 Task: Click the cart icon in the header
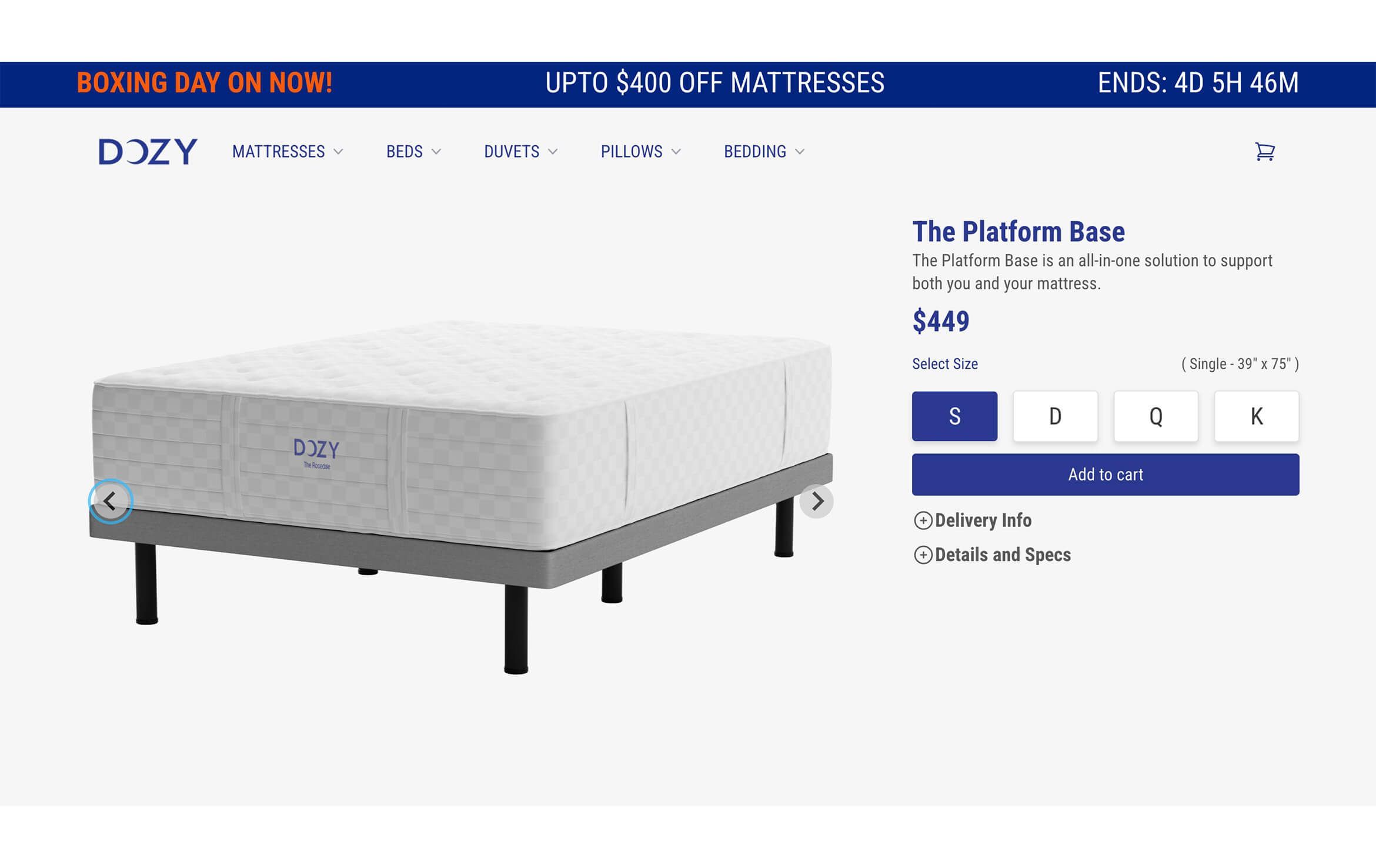[x=1265, y=152]
